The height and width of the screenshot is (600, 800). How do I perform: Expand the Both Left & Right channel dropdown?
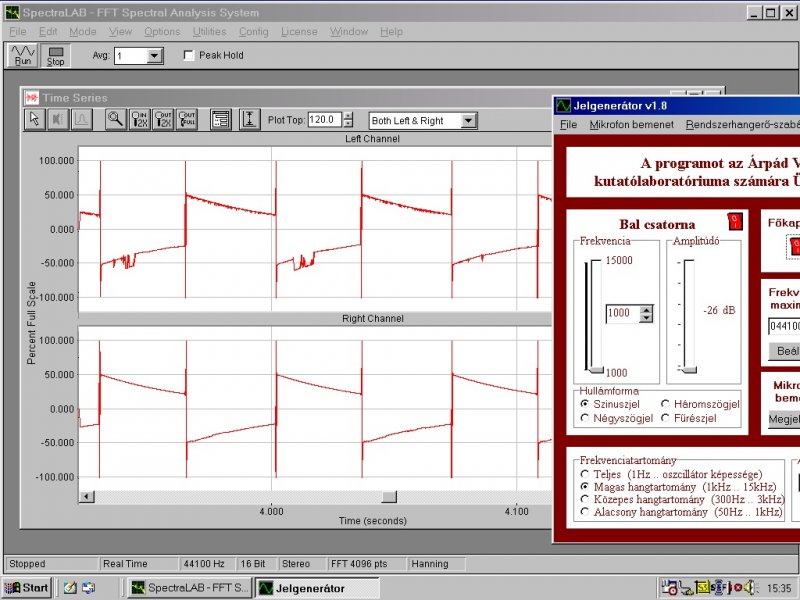468,121
